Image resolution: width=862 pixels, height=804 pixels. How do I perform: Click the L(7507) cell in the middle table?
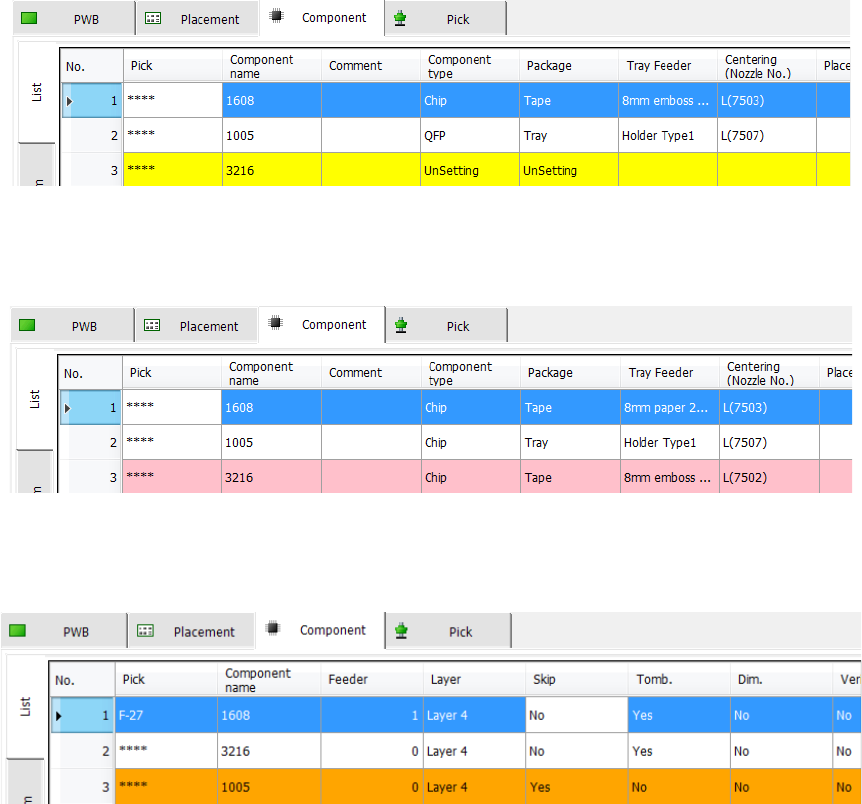[x=769, y=442]
